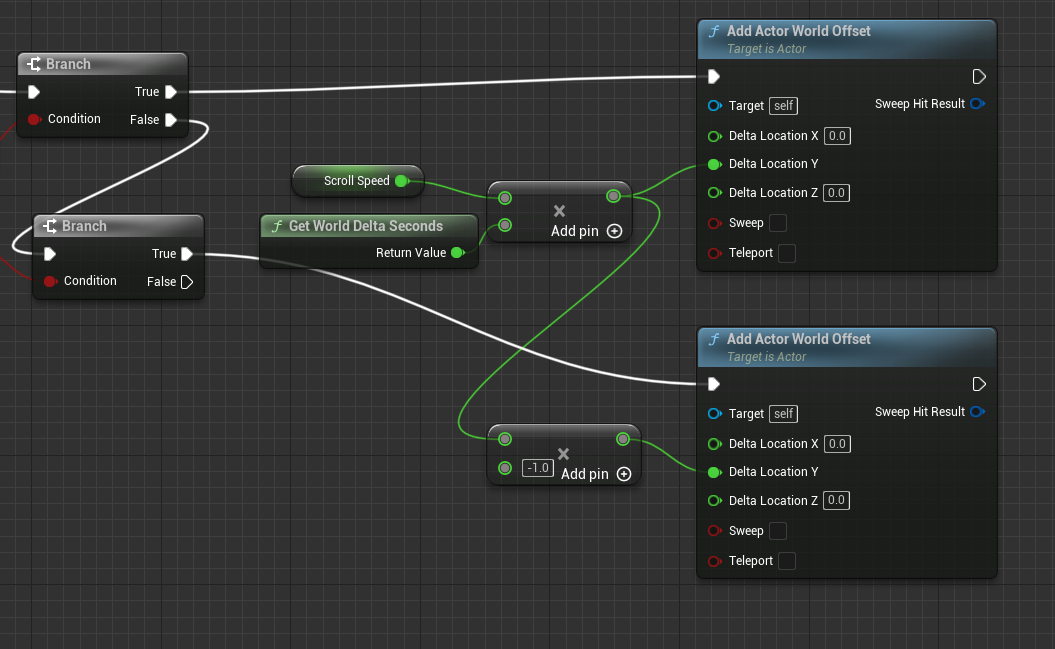The image size is (1055, 649).
Task: Edit Delta Location Z value in lower offset node
Action: (x=836, y=500)
